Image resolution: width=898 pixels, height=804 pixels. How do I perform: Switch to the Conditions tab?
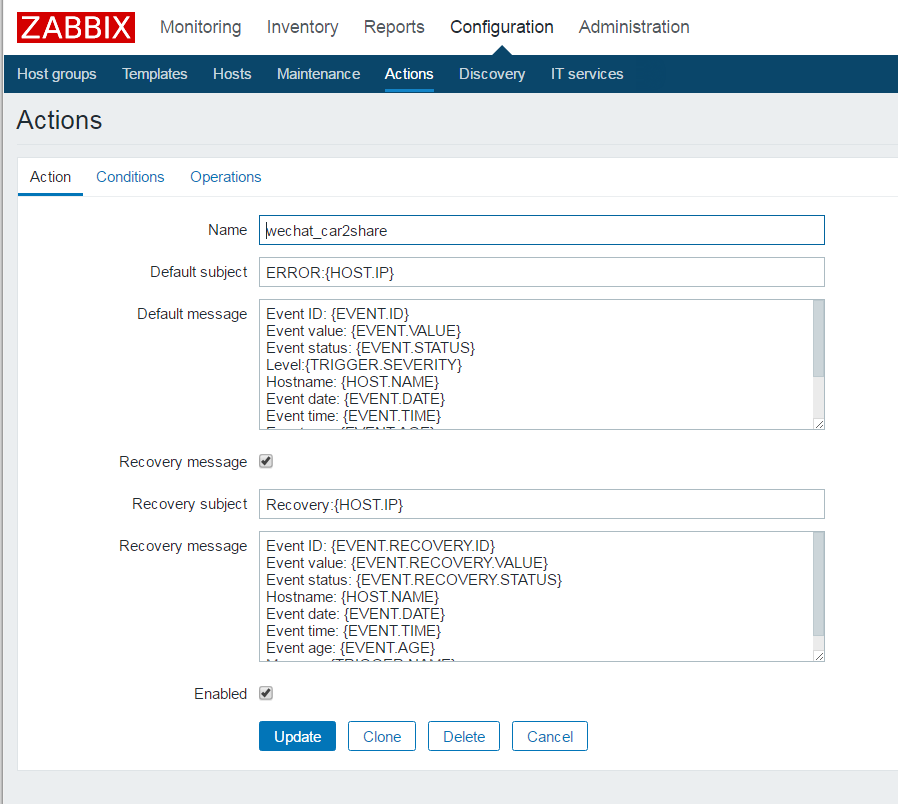click(x=130, y=177)
